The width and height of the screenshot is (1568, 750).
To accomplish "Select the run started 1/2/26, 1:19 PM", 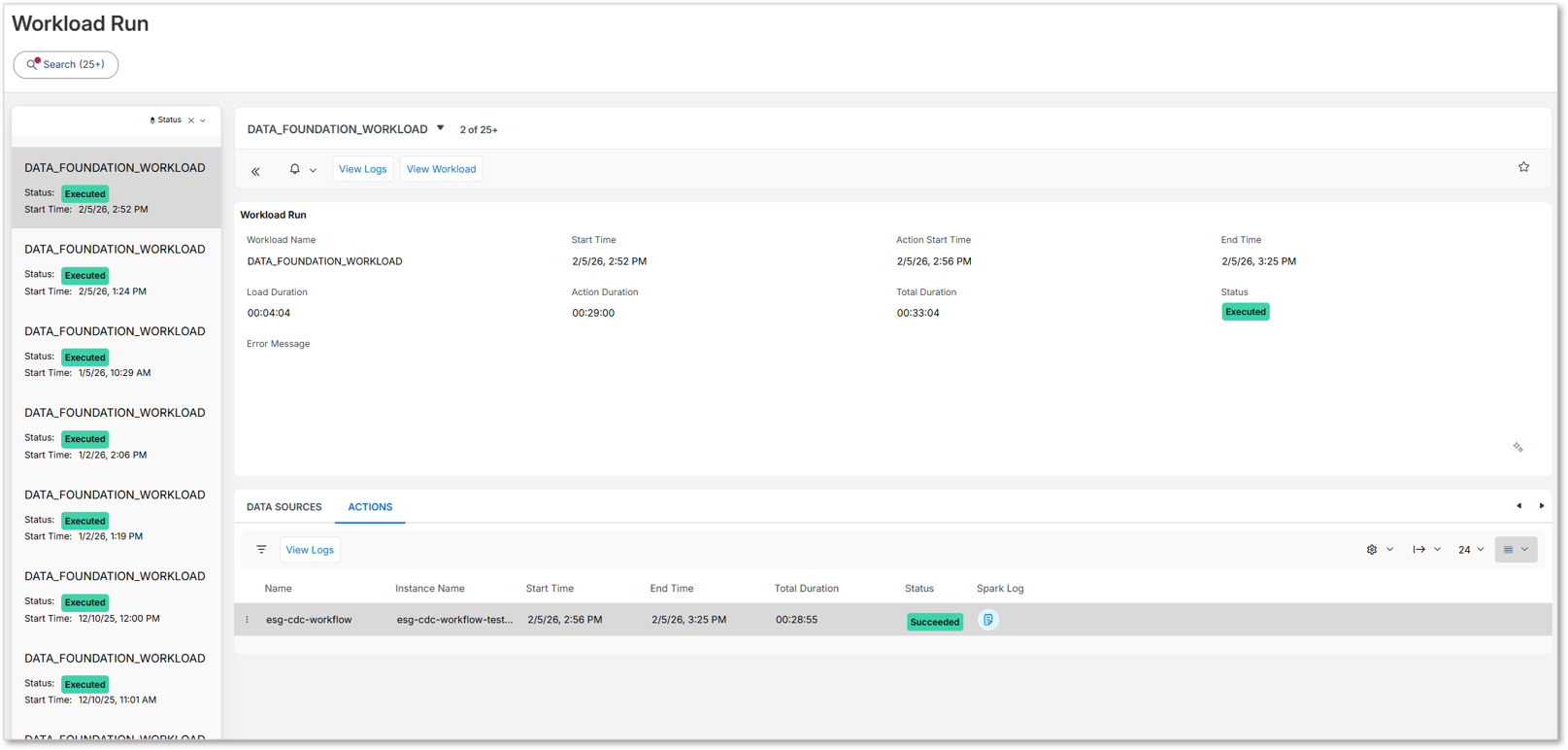I will [x=117, y=515].
